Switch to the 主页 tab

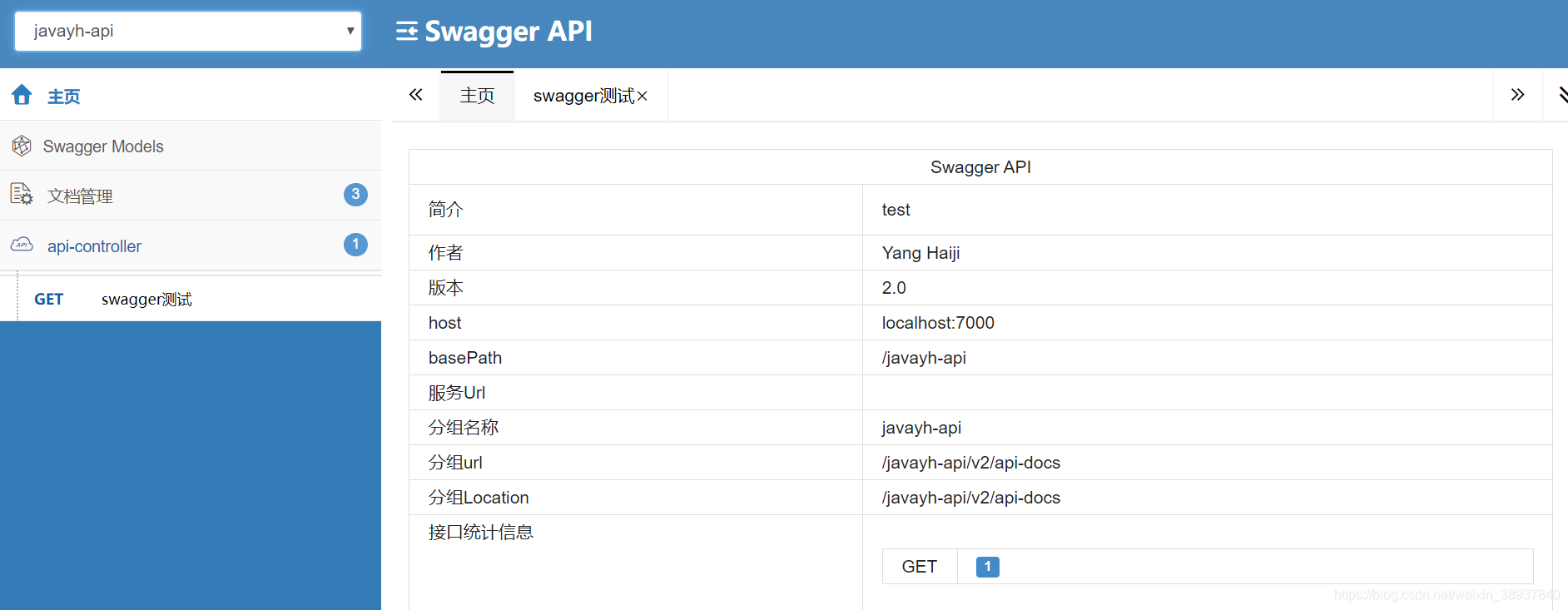pyautogui.click(x=477, y=96)
